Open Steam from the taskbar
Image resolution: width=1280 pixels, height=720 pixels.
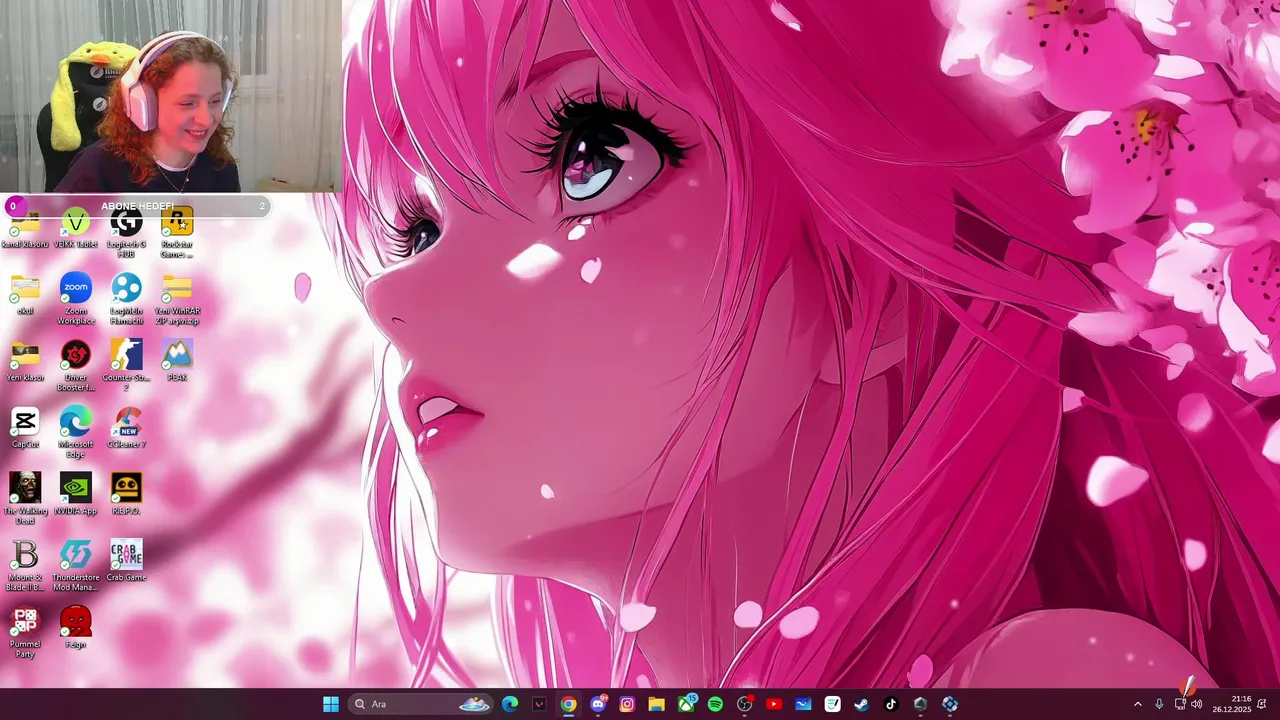pyautogui.click(x=861, y=704)
